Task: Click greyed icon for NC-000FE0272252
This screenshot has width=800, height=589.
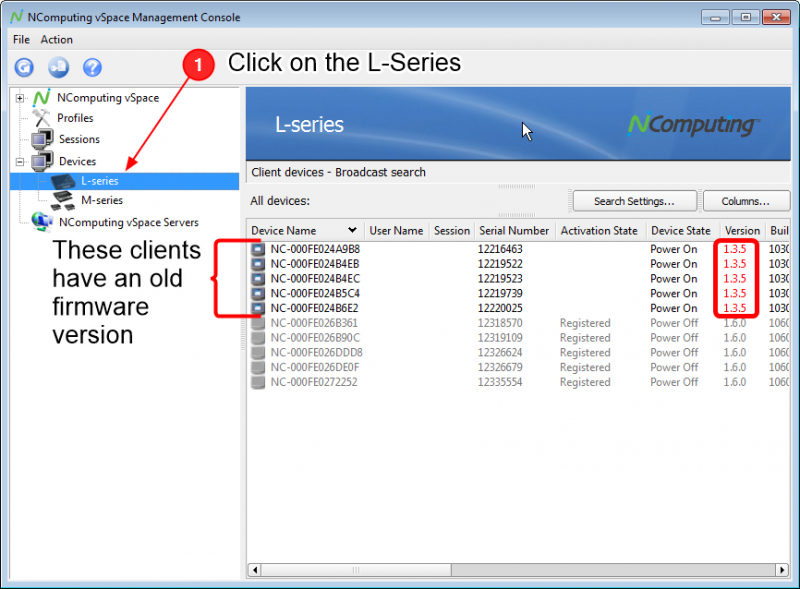Action: click(x=258, y=382)
